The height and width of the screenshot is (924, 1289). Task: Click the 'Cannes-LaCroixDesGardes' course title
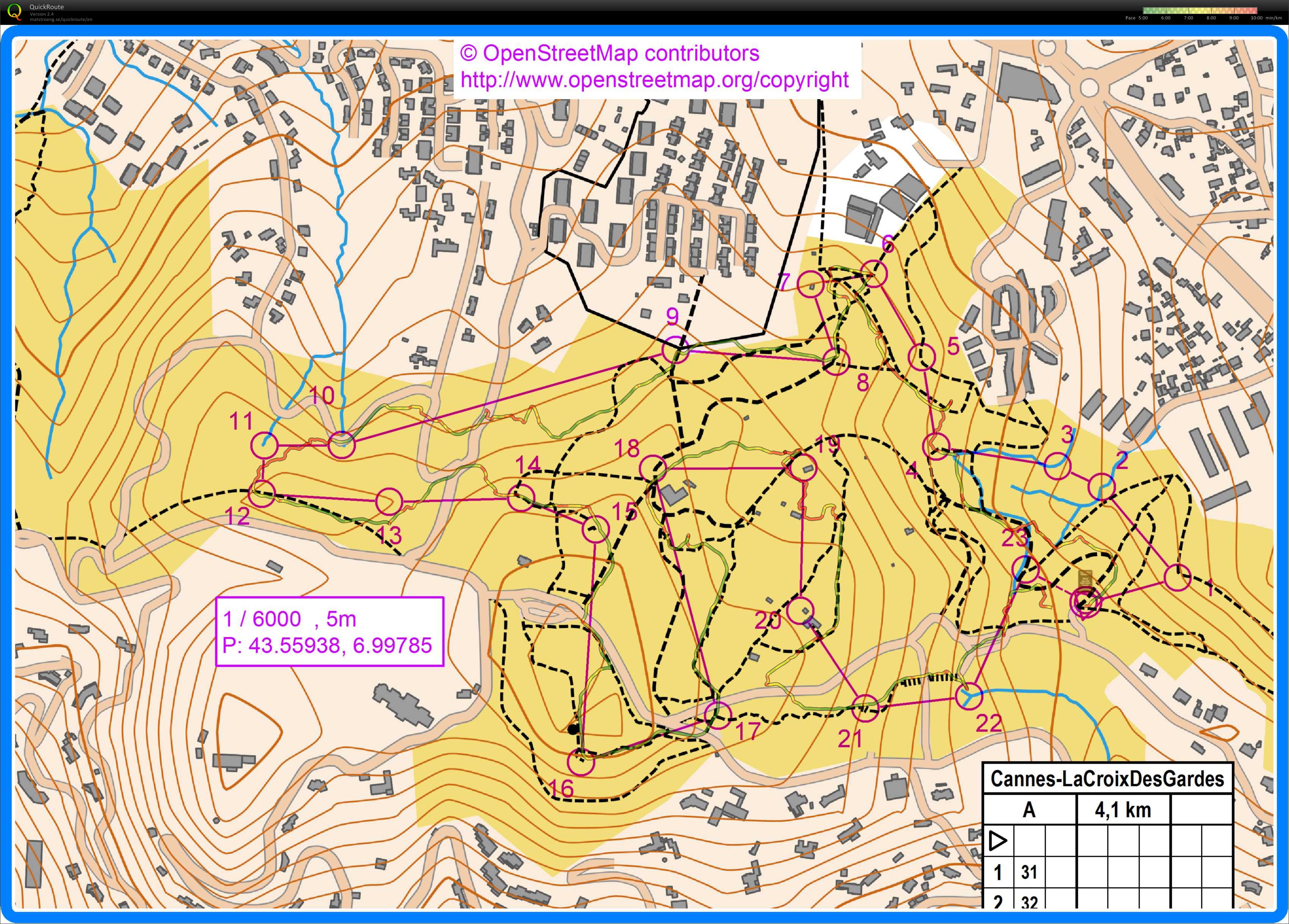pos(1107,779)
